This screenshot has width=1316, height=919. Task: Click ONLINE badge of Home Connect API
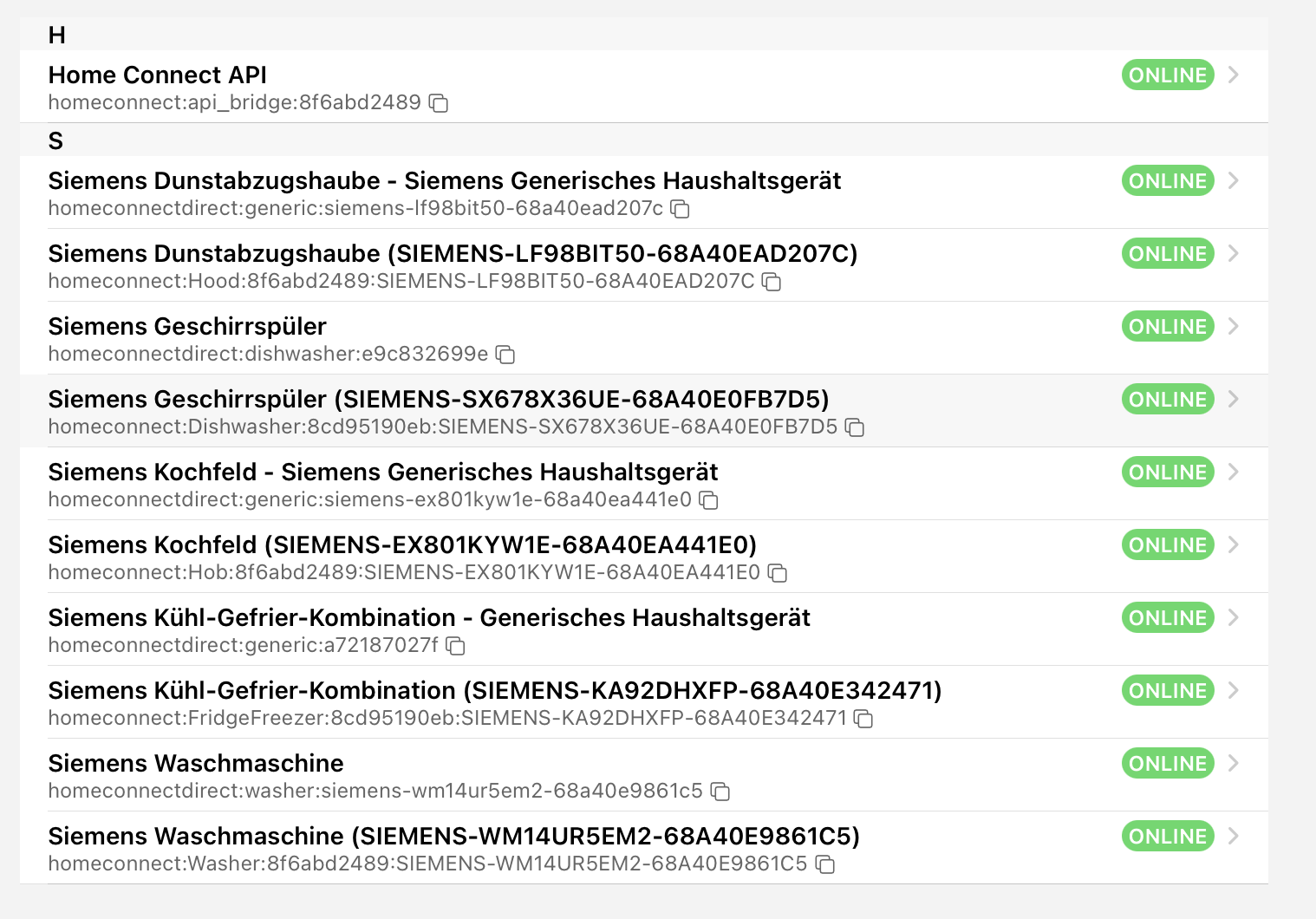1167,75
